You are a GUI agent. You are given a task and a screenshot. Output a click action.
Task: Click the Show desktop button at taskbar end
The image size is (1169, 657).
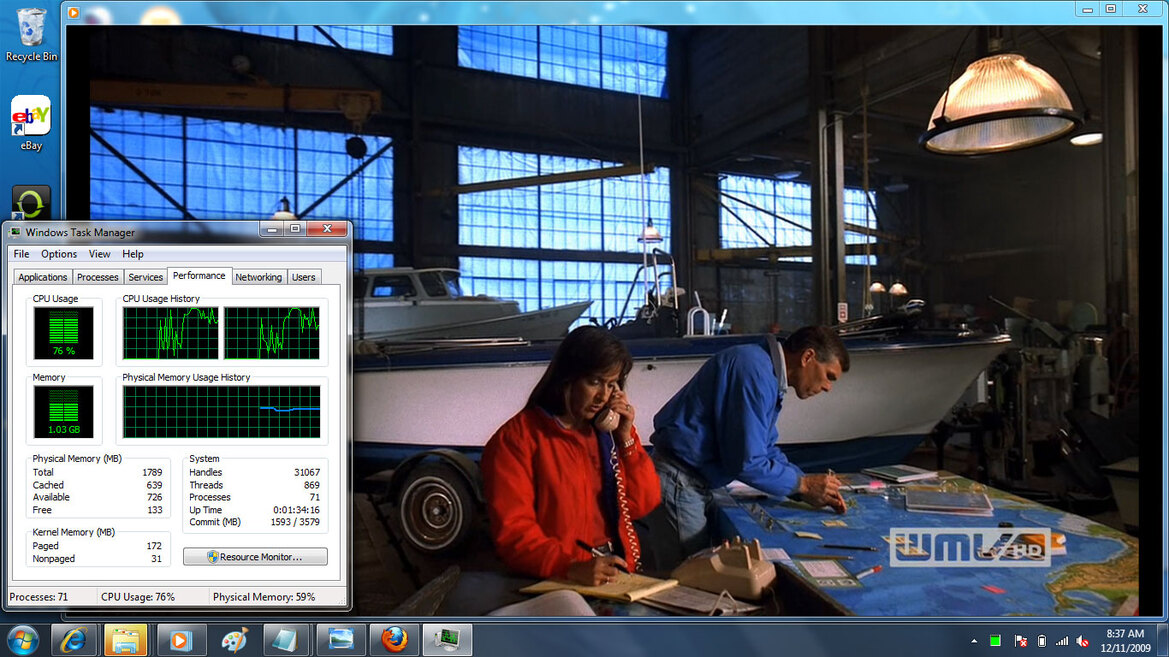(x=1163, y=641)
